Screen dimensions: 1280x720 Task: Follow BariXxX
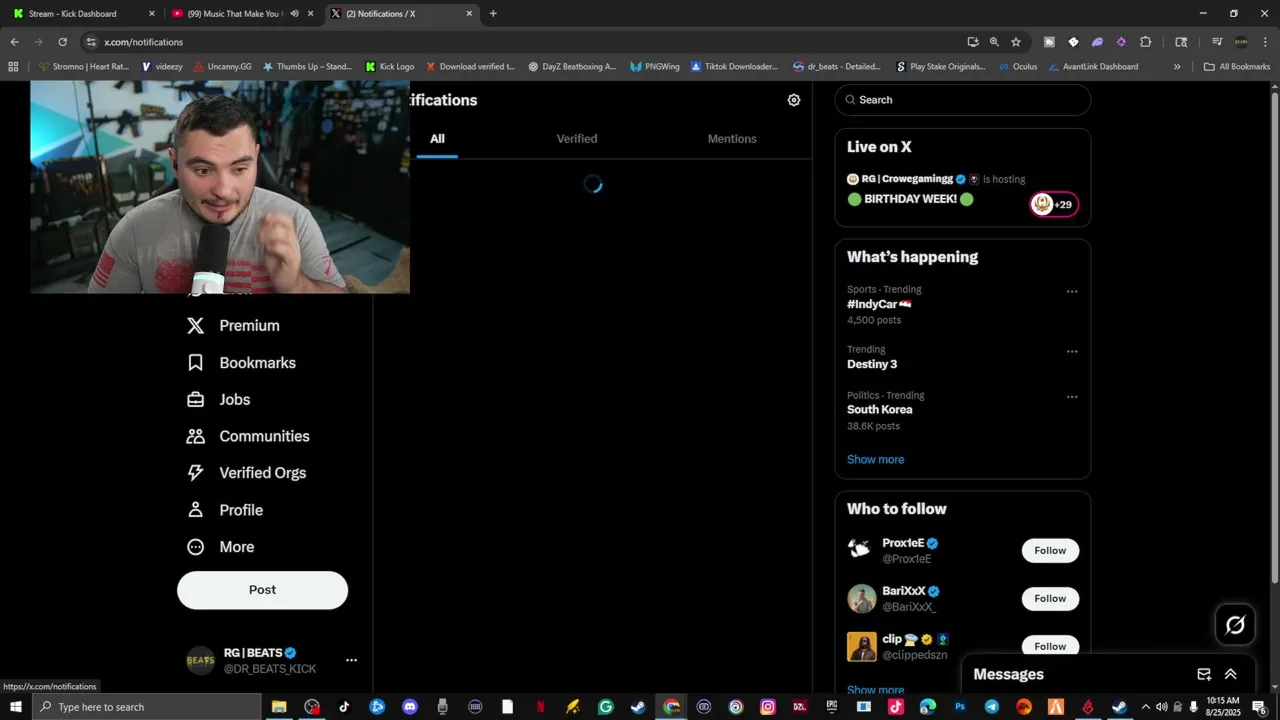tap(1050, 599)
